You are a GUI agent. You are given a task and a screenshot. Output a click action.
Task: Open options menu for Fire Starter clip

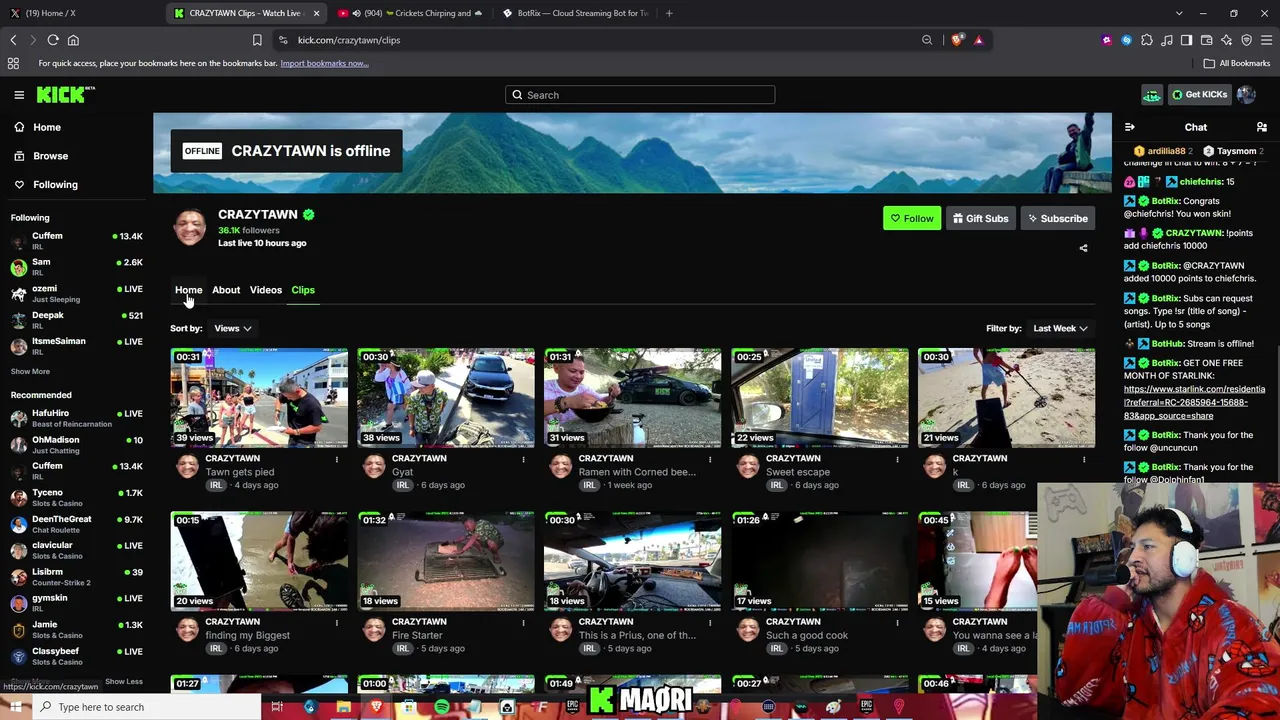(x=523, y=622)
